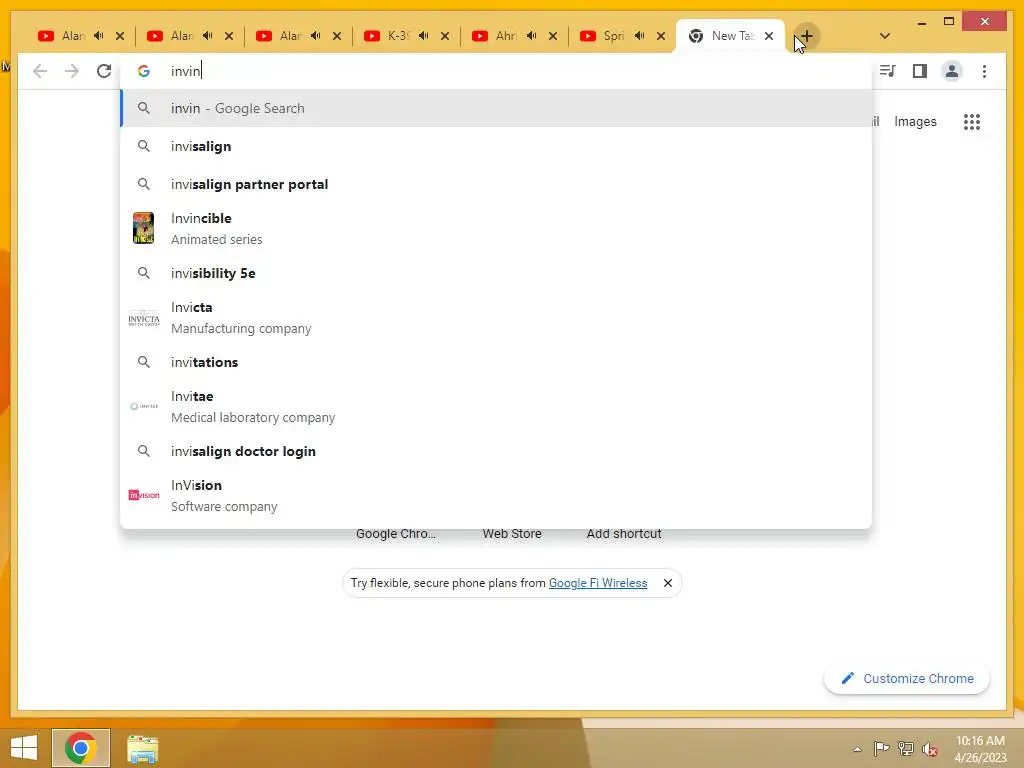Show hidden system tray icons
The image size is (1024, 768).
point(857,749)
